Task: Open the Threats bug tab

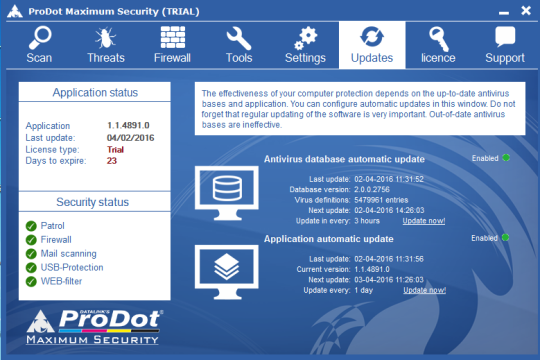Action: pyautogui.click(x=106, y=45)
